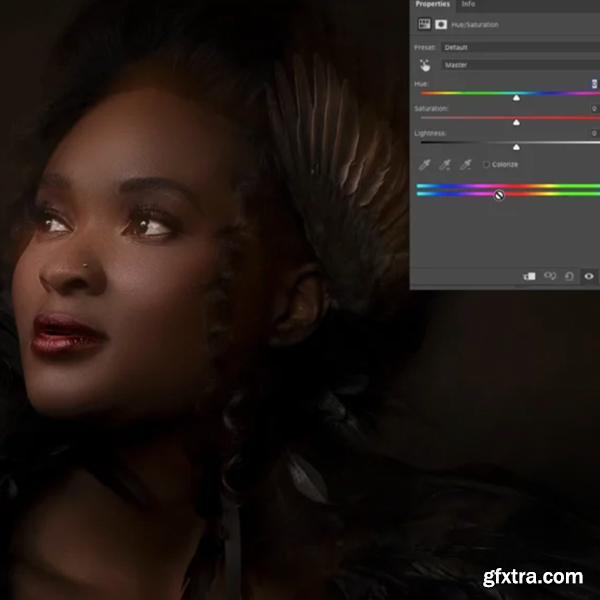
Task: Toggle adjustment layer visibility eye
Action: pos(588,276)
